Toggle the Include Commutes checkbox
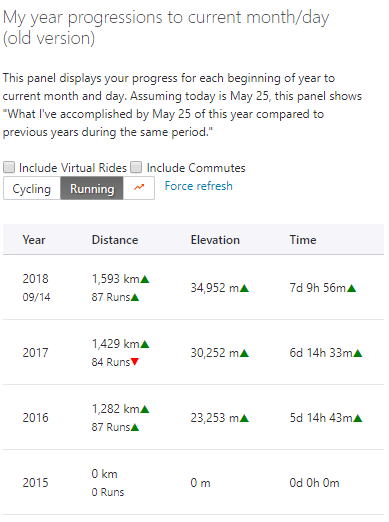Screen dimensions: 389x522 (x=136, y=167)
